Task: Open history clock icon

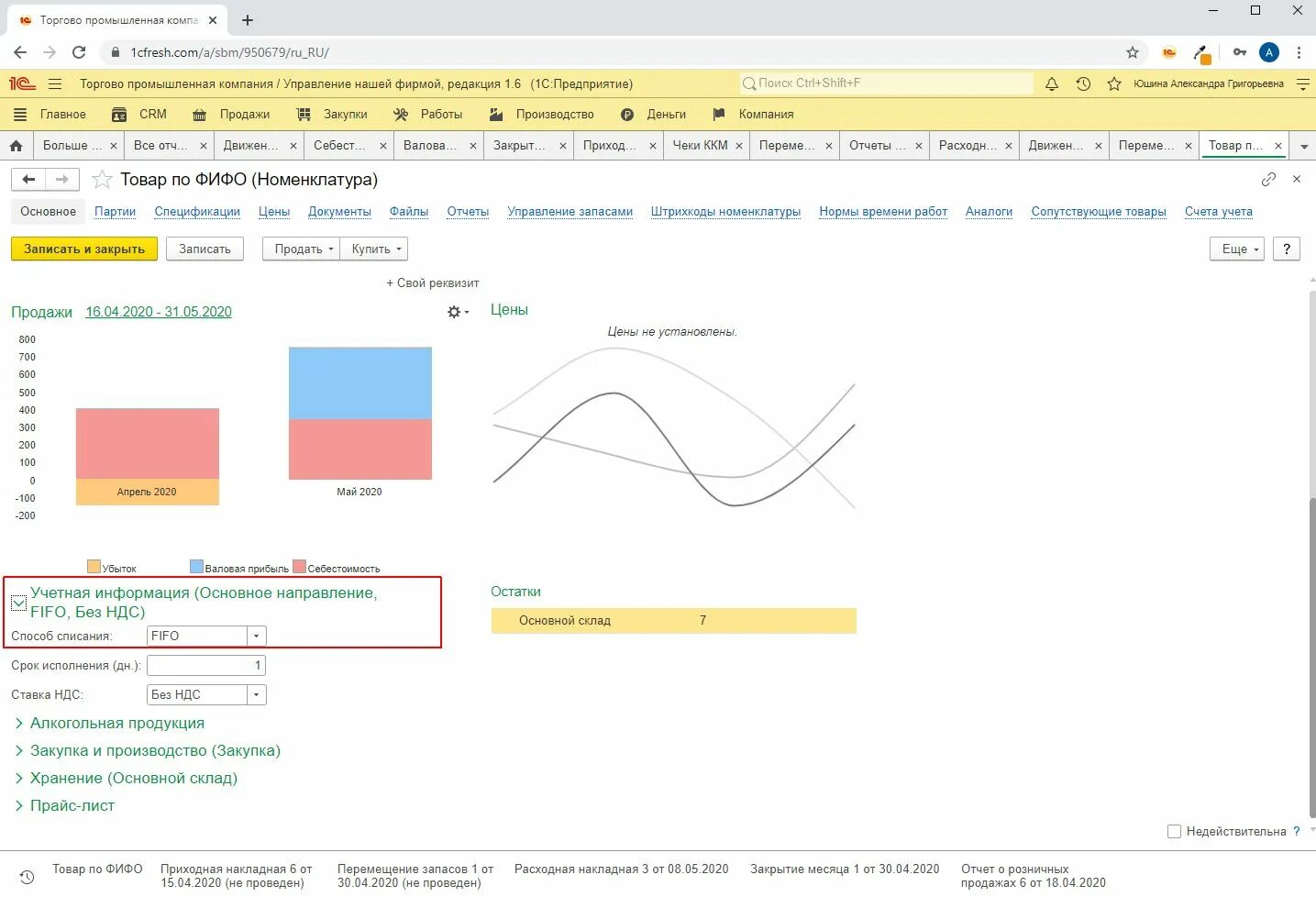Action: click(1083, 83)
